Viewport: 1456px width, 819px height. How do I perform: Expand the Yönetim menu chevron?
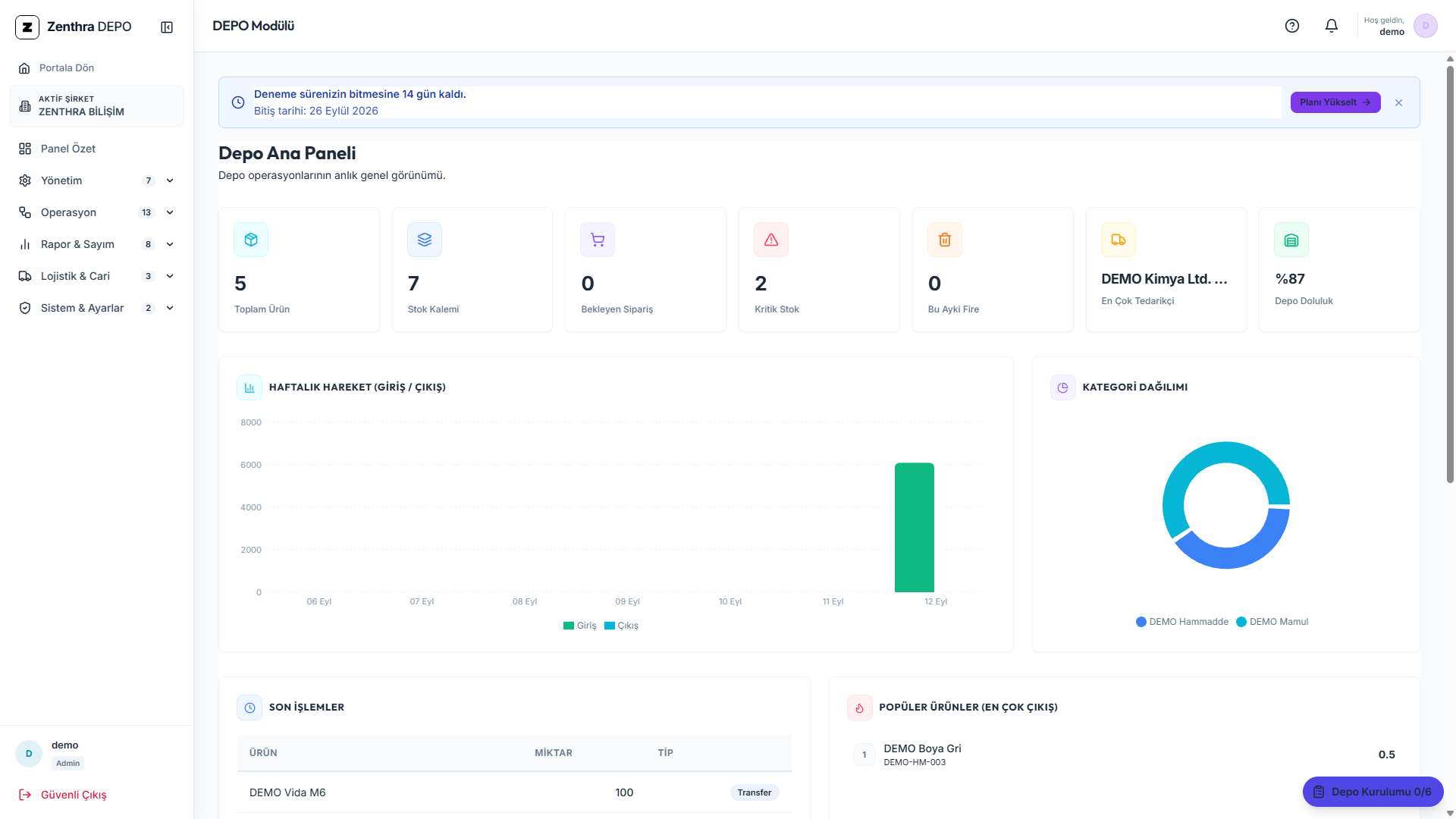pyautogui.click(x=170, y=180)
